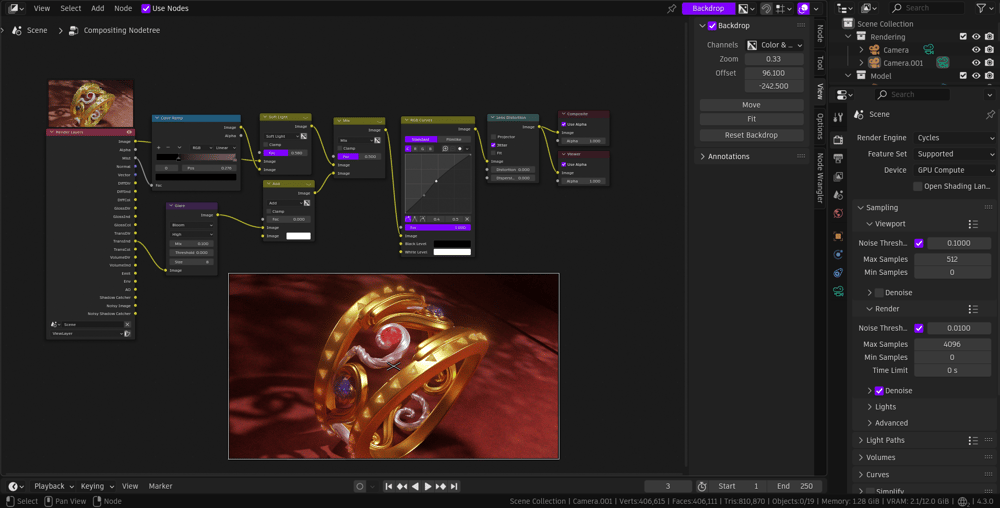Viewport: 1000px width, 508px height.
Task: Open the Device GPU Compute dropdown
Action: [955, 171]
